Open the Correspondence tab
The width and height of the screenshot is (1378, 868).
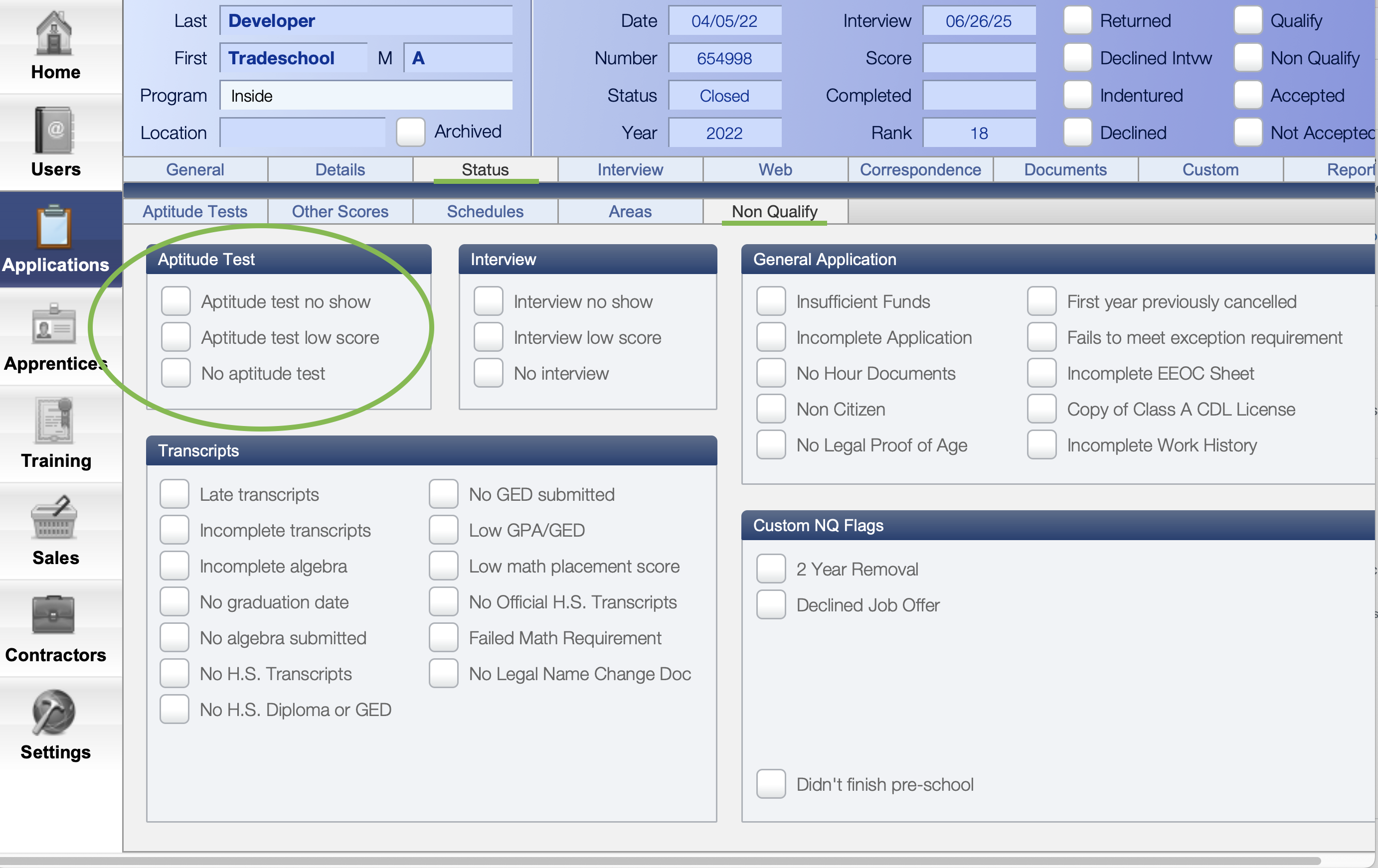(920, 170)
